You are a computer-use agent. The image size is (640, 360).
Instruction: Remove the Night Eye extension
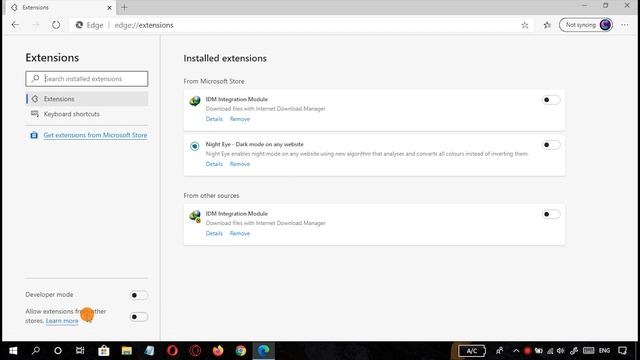tap(240, 164)
